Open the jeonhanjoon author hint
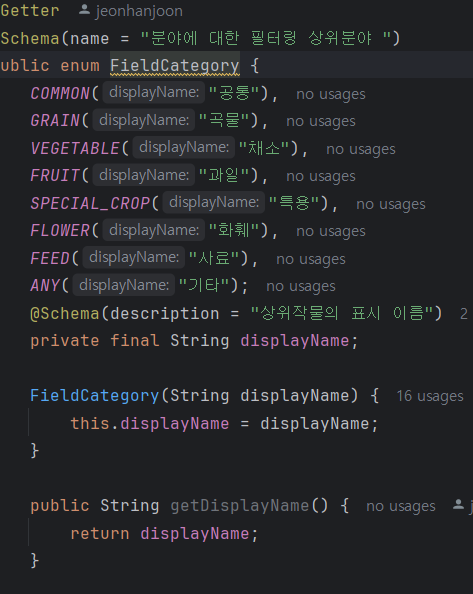The height and width of the screenshot is (594, 473). click(x=139, y=11)
